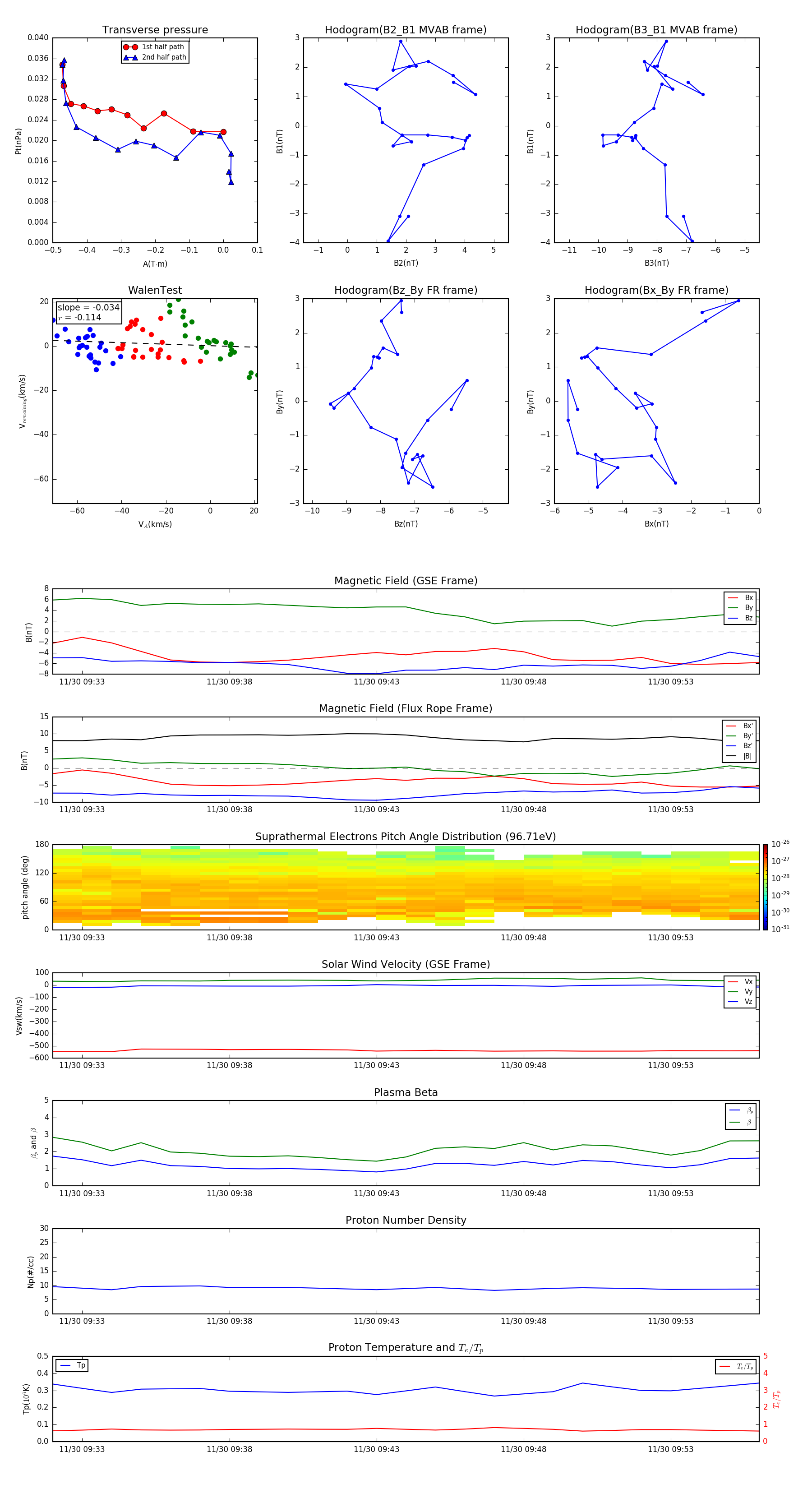Click the blue Np curve in Proton Number Density
This screenshot has height=1489, width=812.
click(x=406, y=1288)
